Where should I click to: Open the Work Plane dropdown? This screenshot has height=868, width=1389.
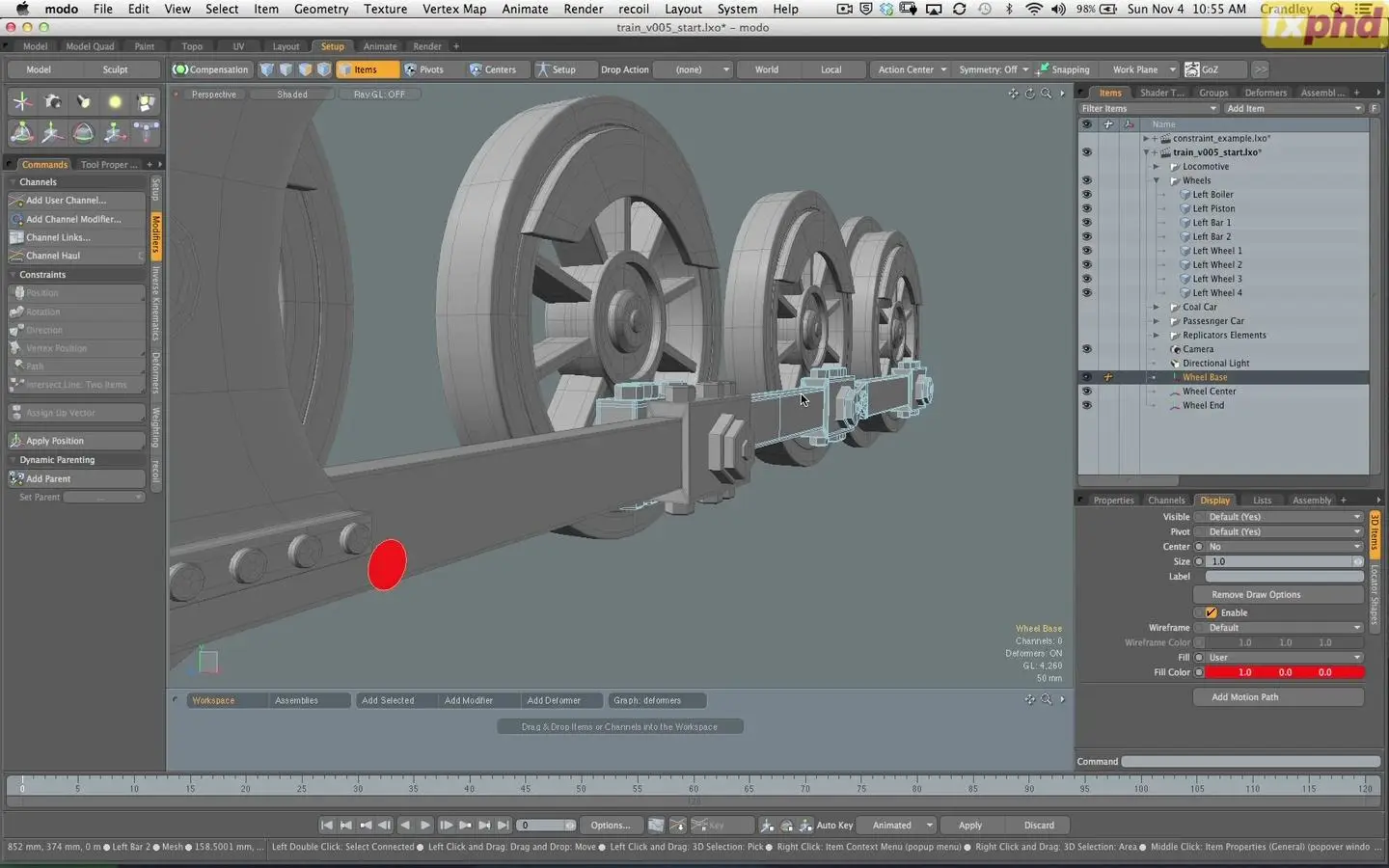(x=1142, y=69)
